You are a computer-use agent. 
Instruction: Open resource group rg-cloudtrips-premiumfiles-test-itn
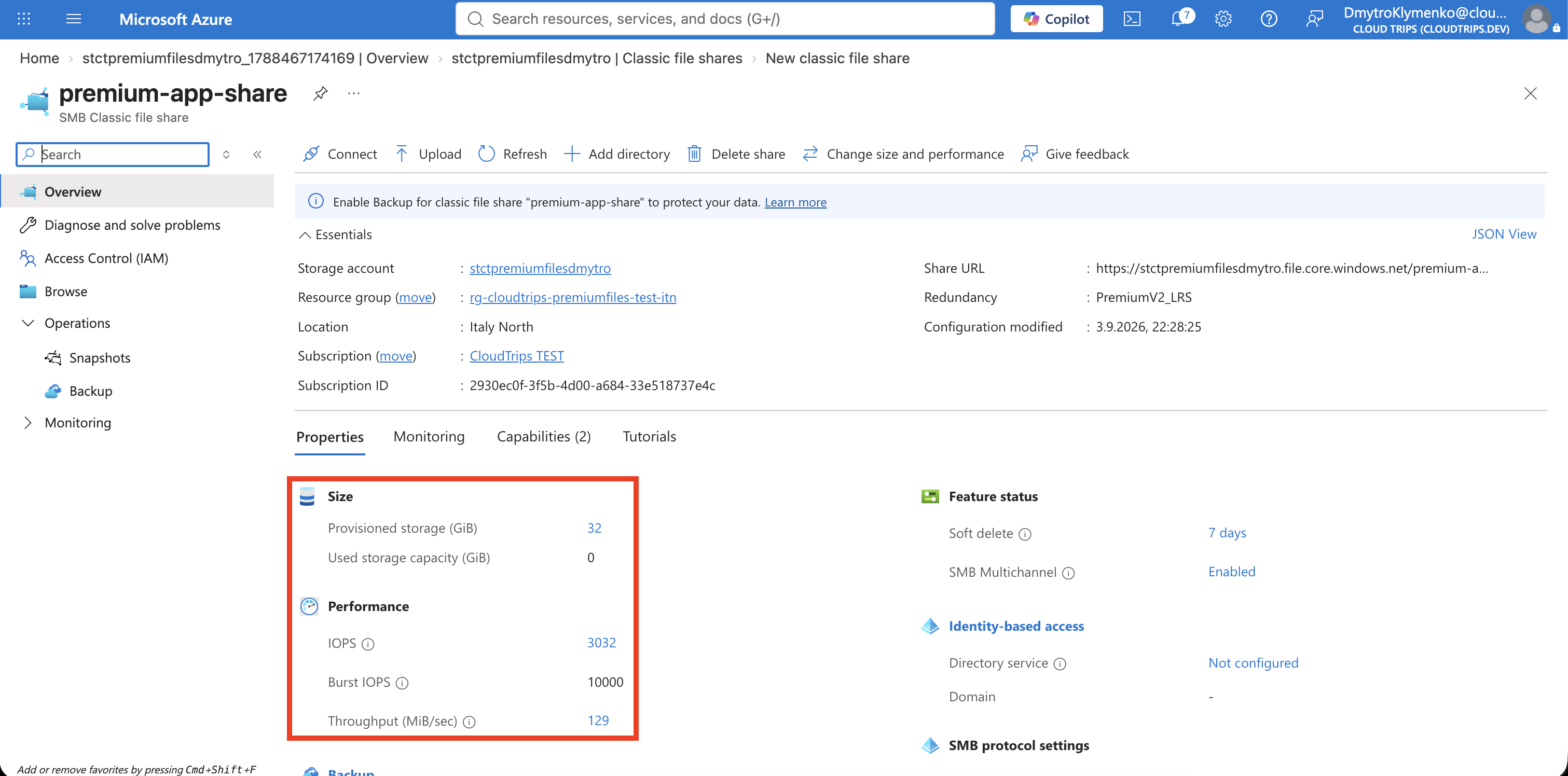573,298
